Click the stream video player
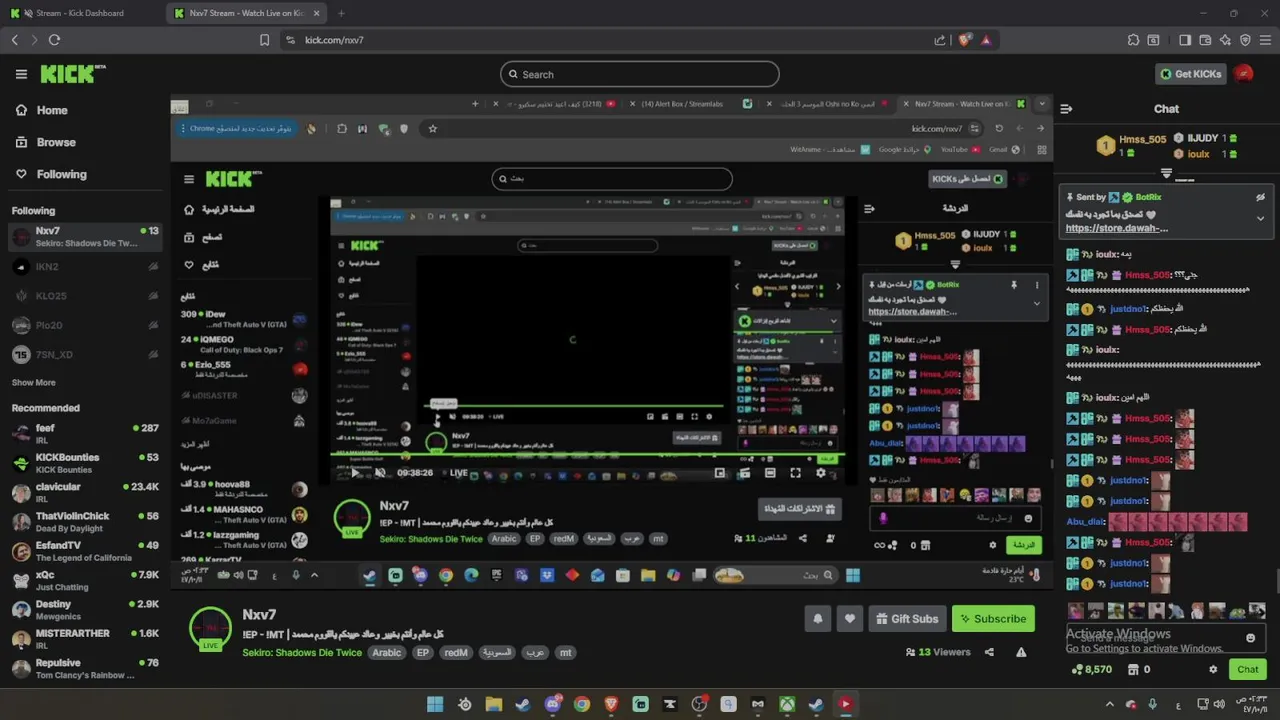Image resolution: width=1280 pixels, height=720 pixels. tap(612, 340)
